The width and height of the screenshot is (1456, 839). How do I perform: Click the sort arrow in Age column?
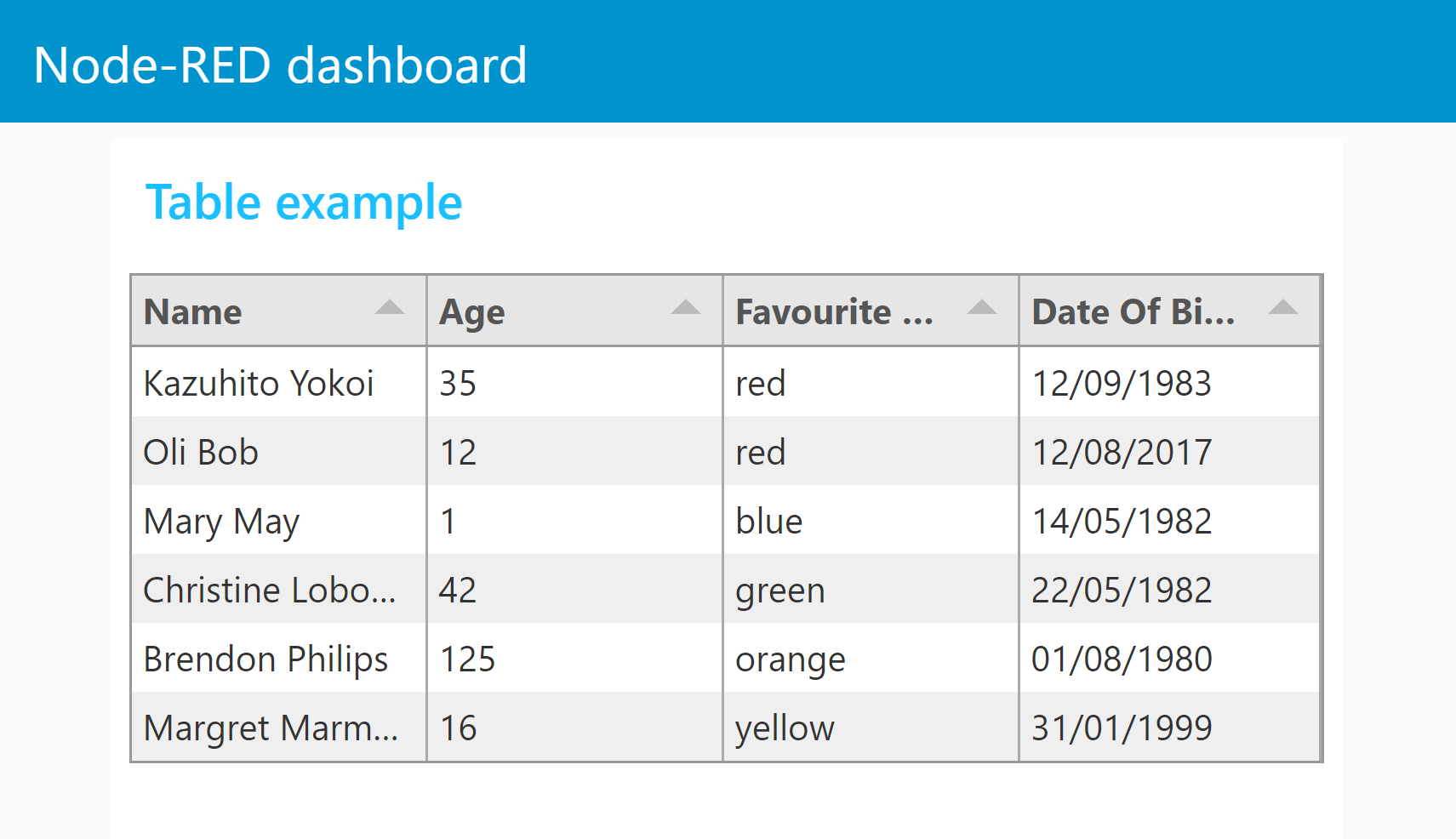pos(685,308)
